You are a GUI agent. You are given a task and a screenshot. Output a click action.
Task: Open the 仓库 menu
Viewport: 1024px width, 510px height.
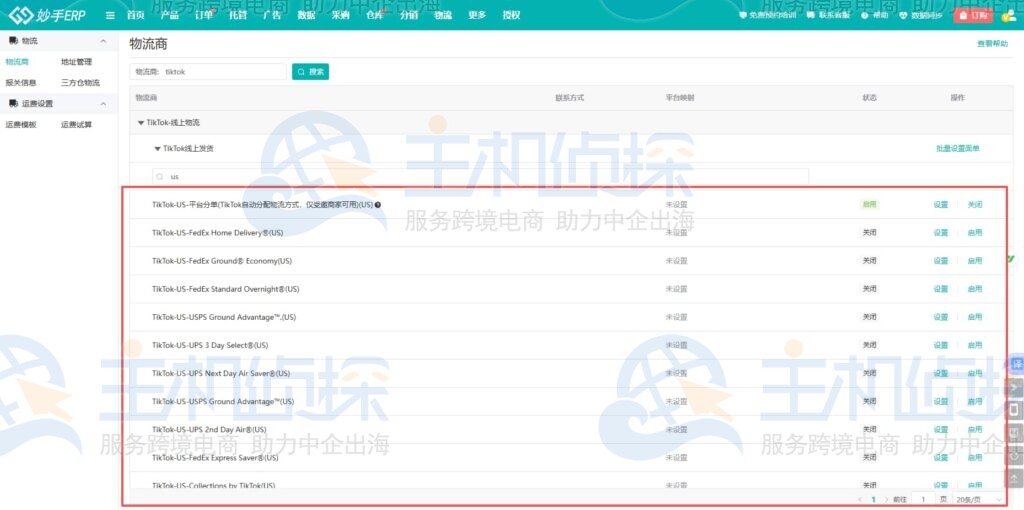[x=375, y=15]
